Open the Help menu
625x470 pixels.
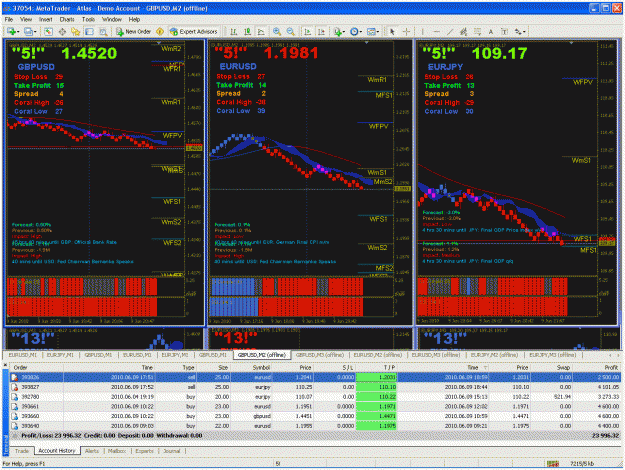pos(134,19)
